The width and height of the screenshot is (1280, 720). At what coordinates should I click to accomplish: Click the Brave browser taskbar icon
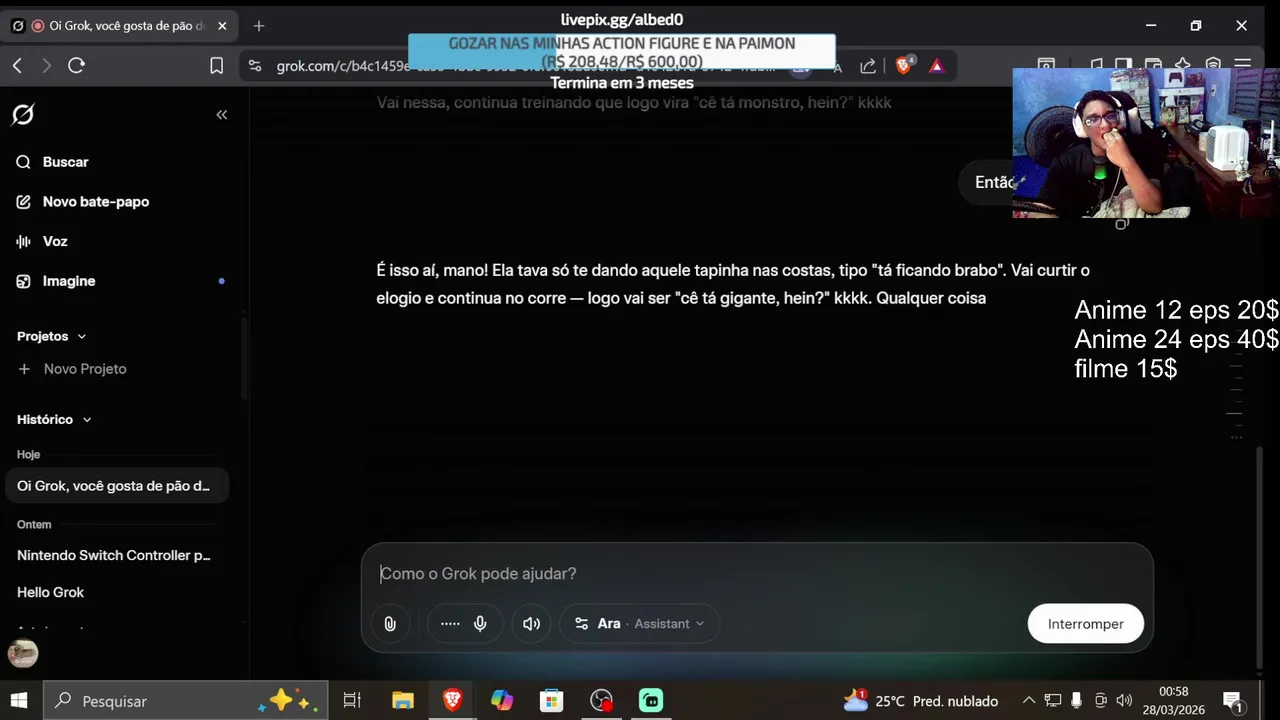(452, 701)
